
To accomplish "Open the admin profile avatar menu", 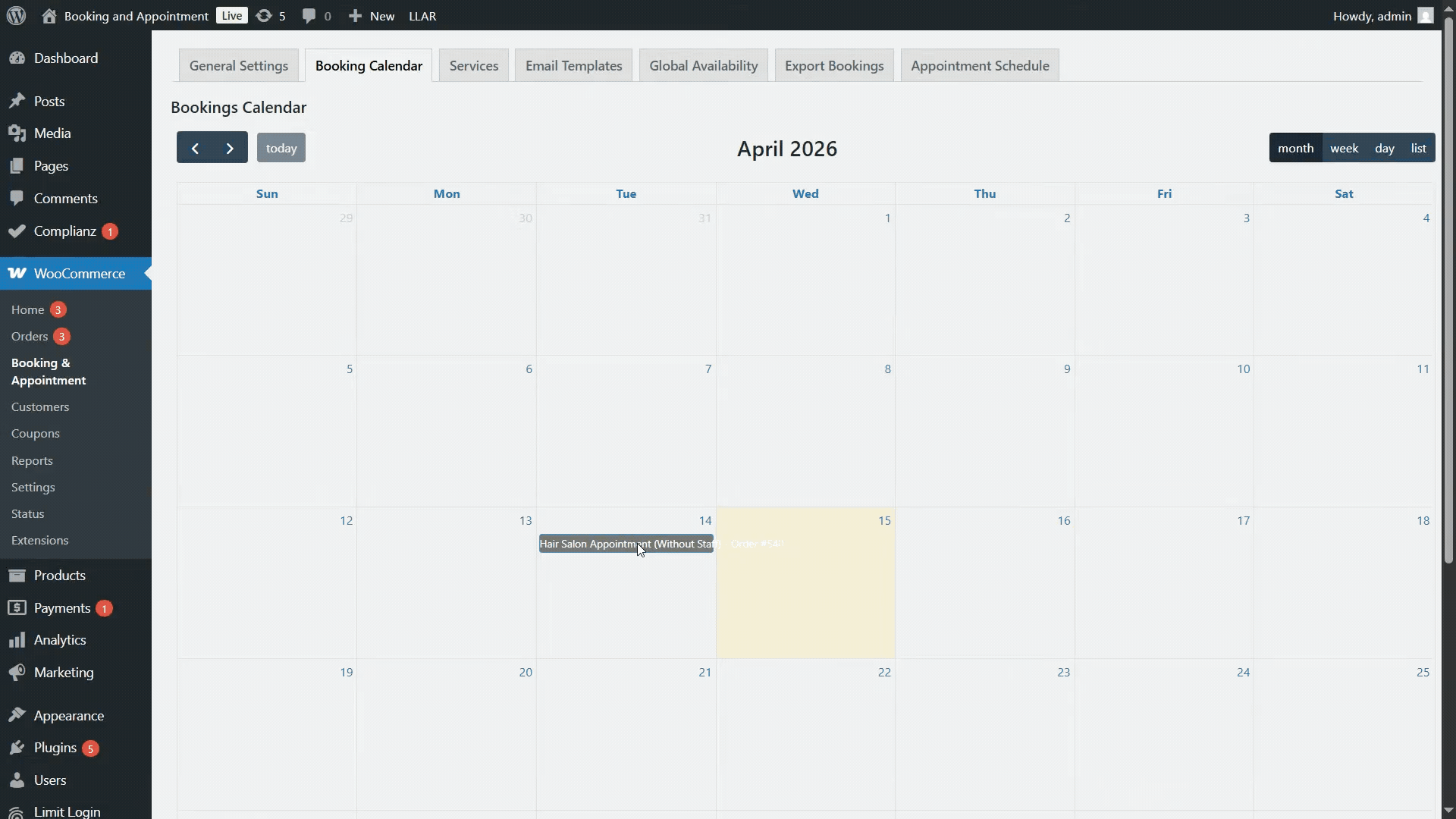I will coord(1425,15).
